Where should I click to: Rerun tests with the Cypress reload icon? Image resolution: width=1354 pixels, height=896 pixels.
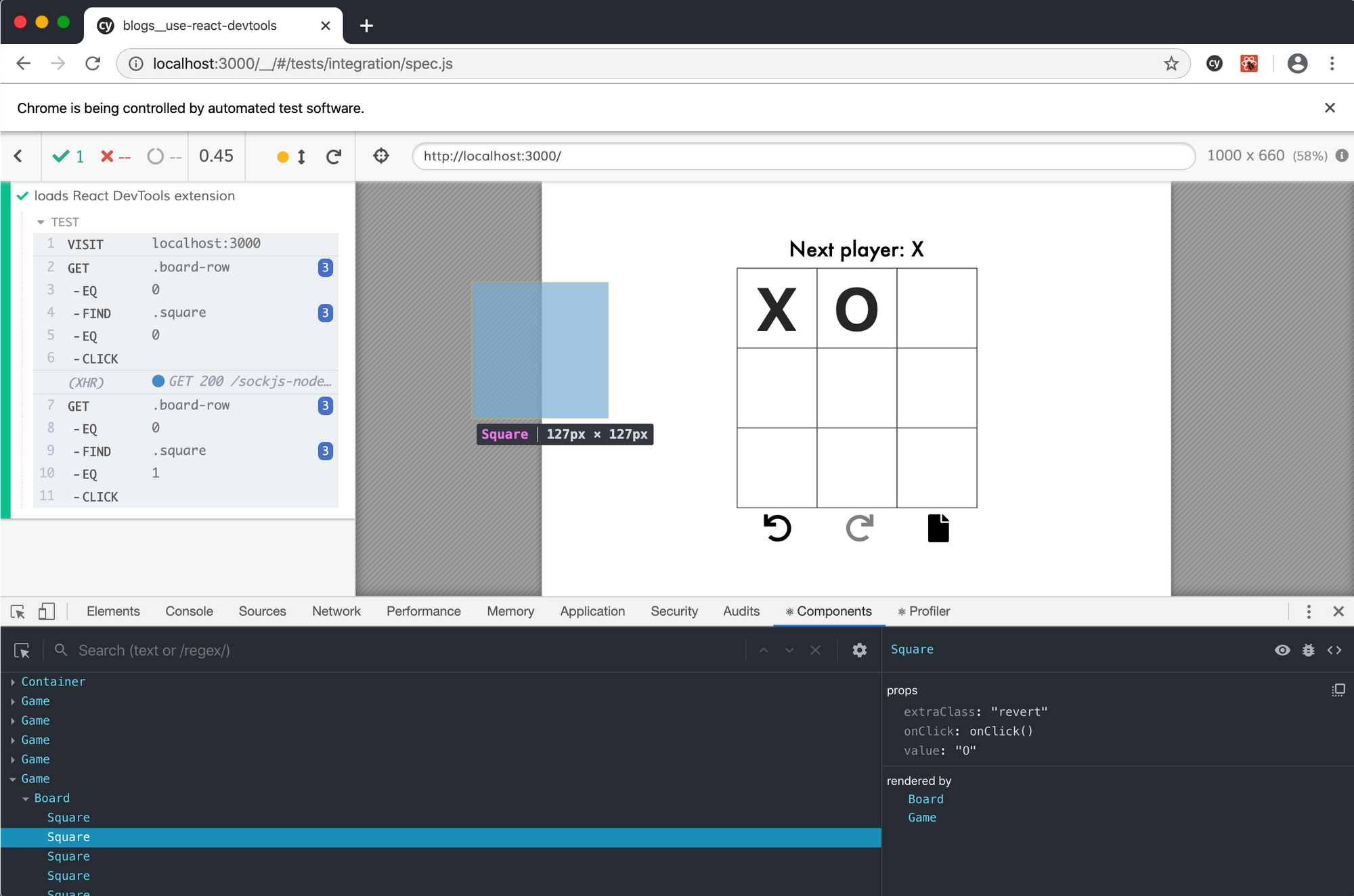334,156
